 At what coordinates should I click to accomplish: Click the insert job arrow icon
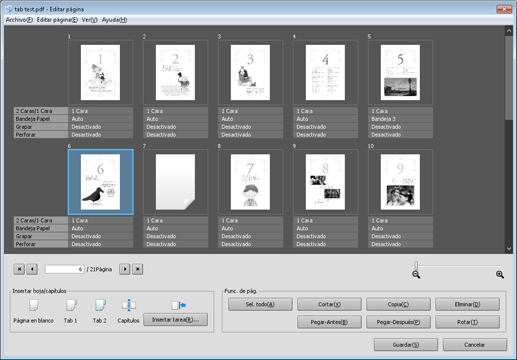179,305
